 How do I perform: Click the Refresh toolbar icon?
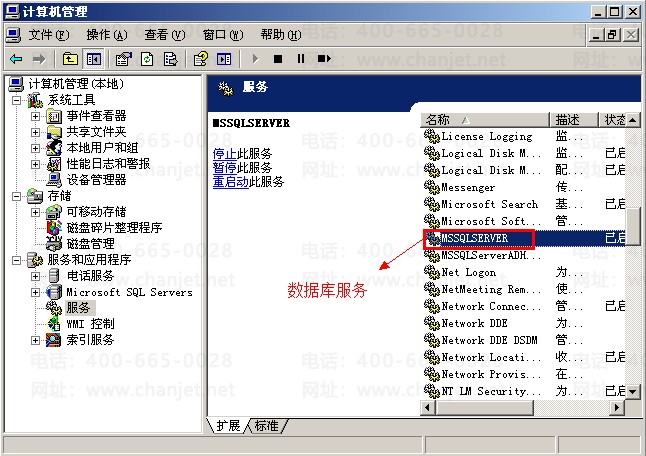(x=146, y=59)
